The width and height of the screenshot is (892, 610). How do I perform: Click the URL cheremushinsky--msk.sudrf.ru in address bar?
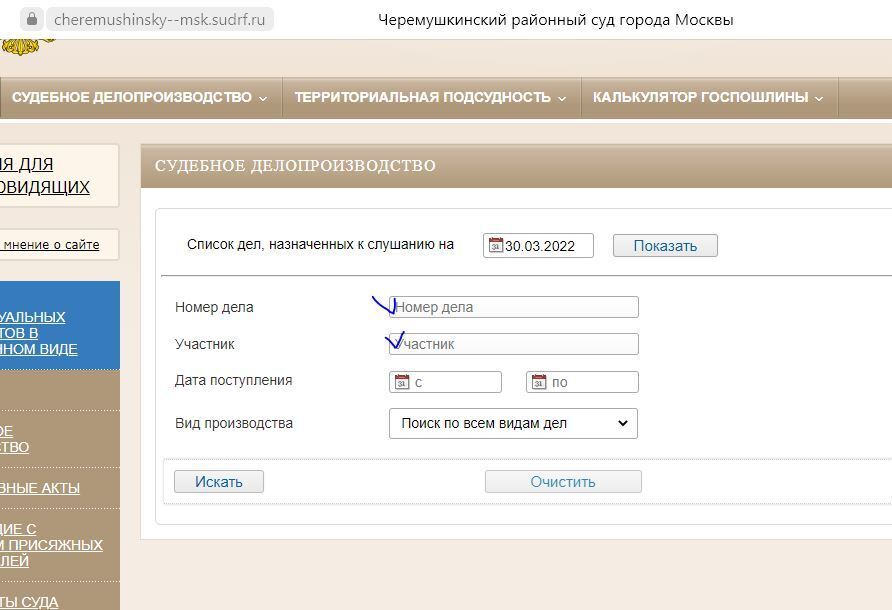click(160, 19)
